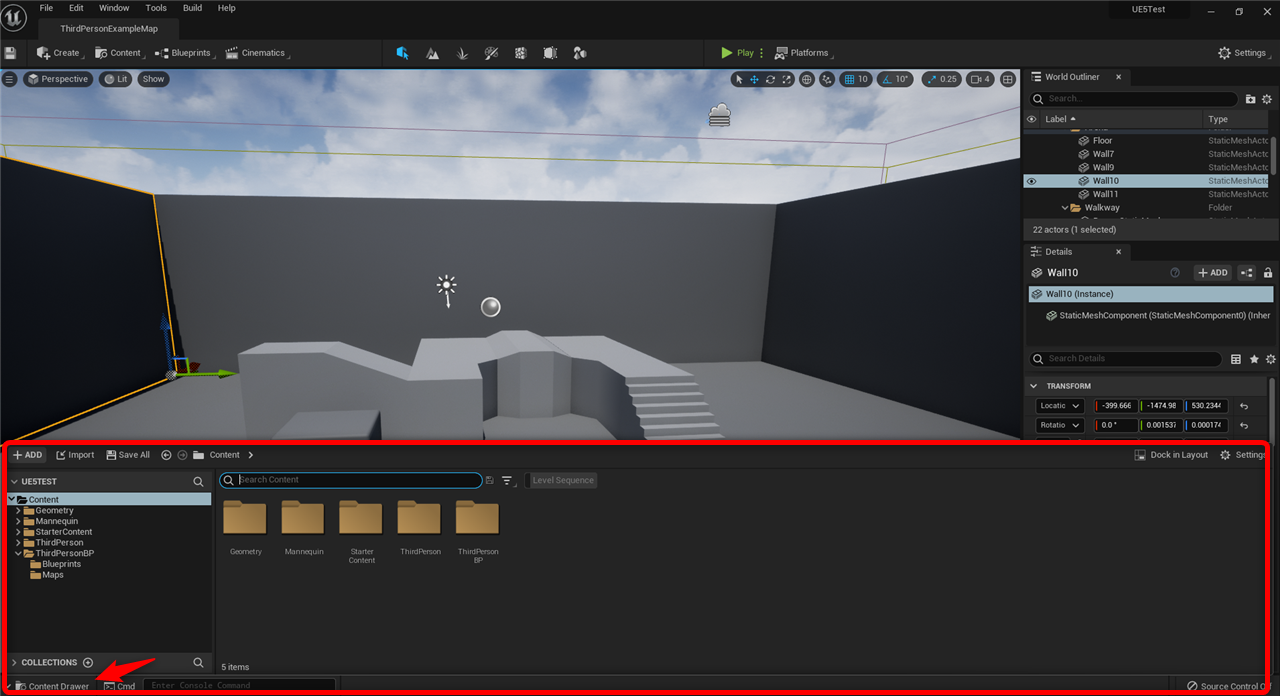Click the save current level icon
Image resolution: width=1280 pixels, height=696 pixels.
click(x=11, y=53)
